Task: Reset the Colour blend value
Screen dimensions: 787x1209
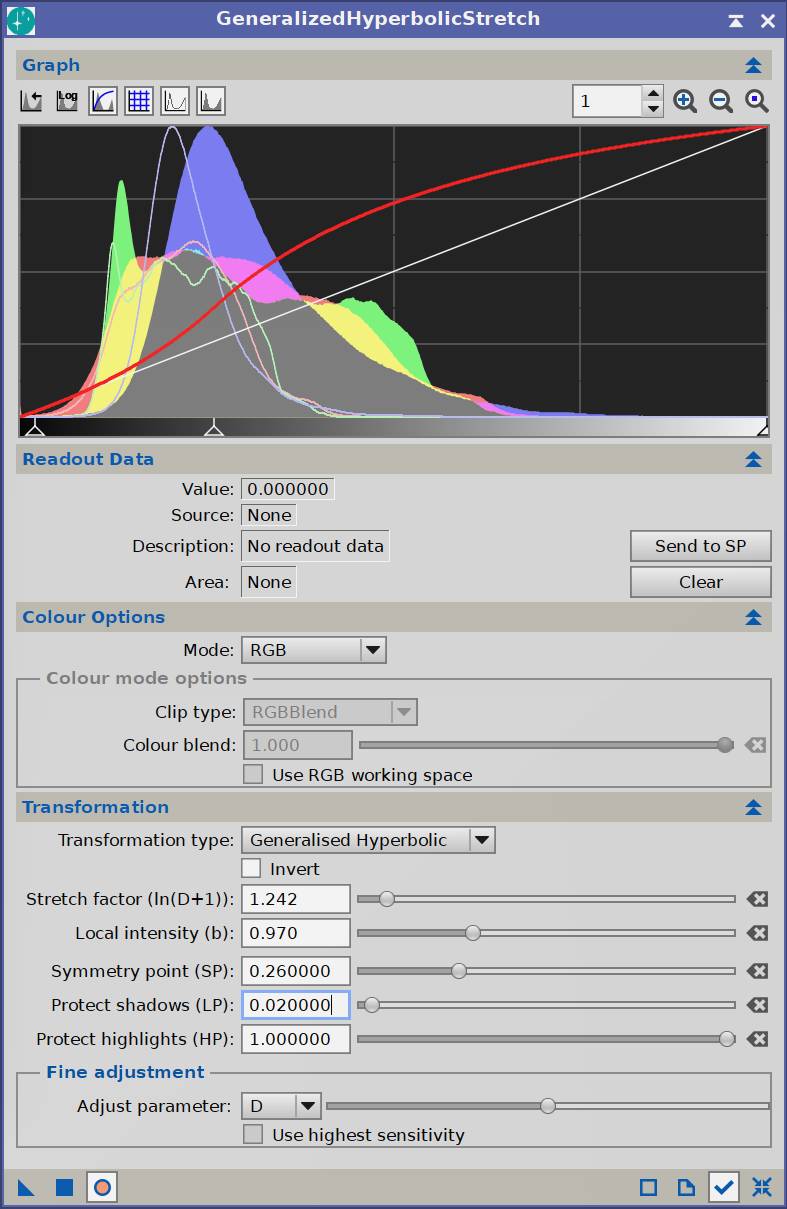Action: tap(757, 745)
